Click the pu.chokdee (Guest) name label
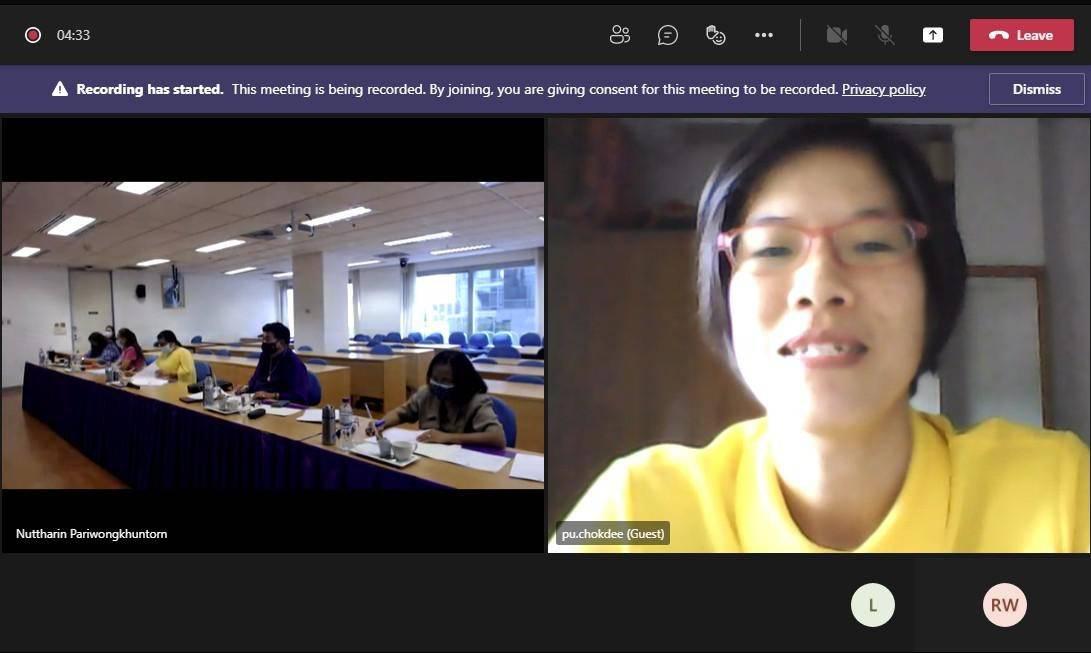The width and height of the screenshot is (1091, 653). pyautogui.click(x=612, y=533)
